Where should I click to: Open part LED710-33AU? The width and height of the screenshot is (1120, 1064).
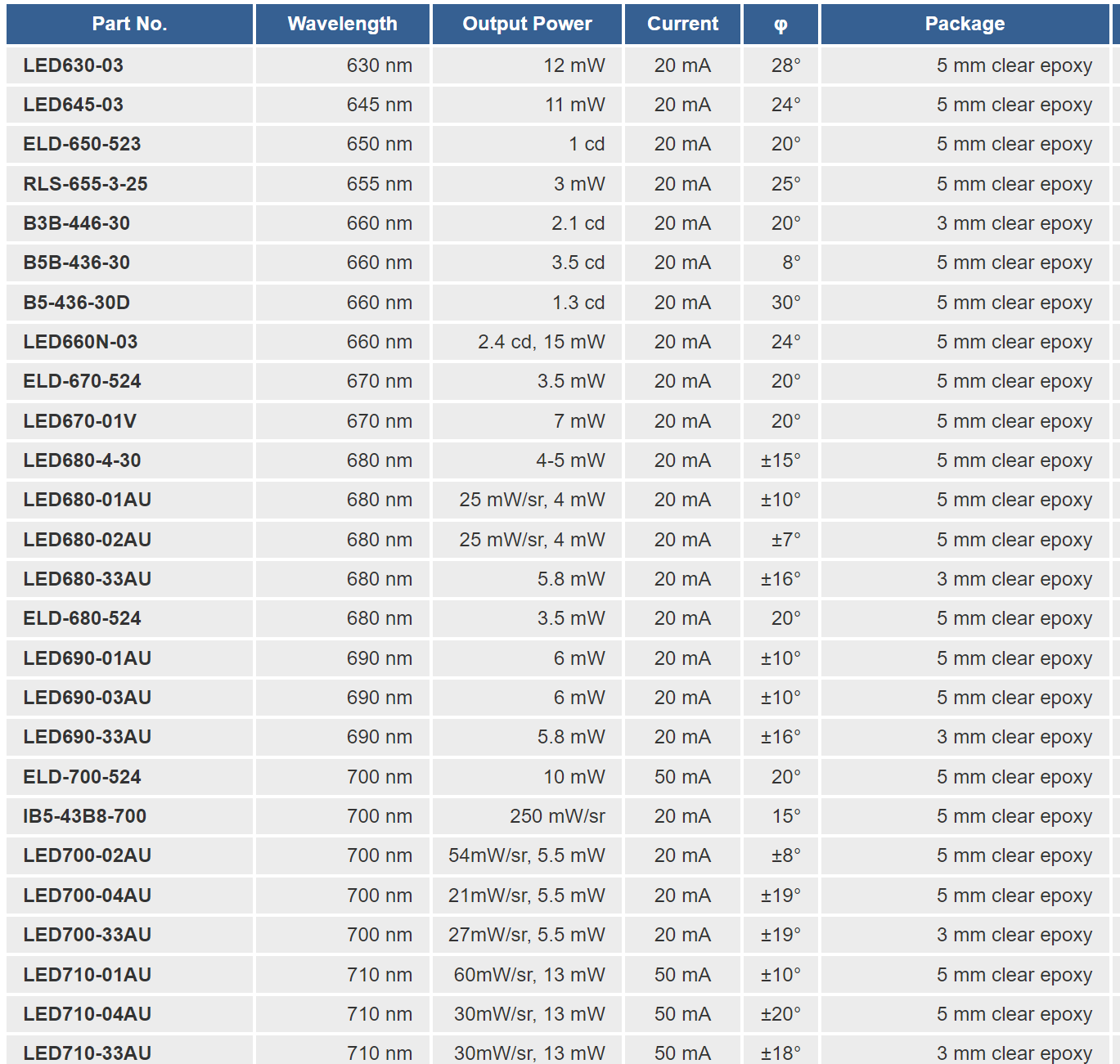pos(88,1053)
